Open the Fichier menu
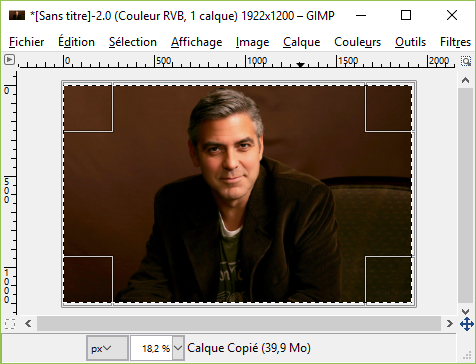 (27, 42)
